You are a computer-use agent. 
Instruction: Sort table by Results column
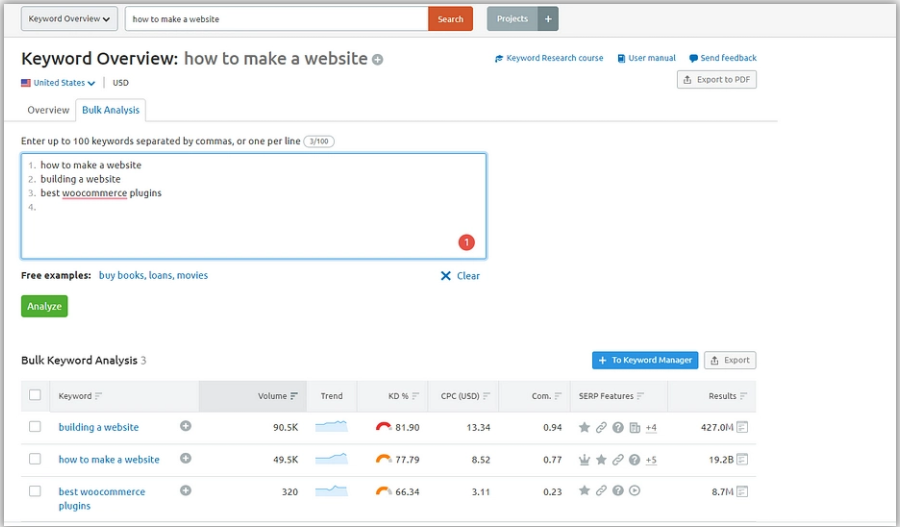tap(728, 396)
